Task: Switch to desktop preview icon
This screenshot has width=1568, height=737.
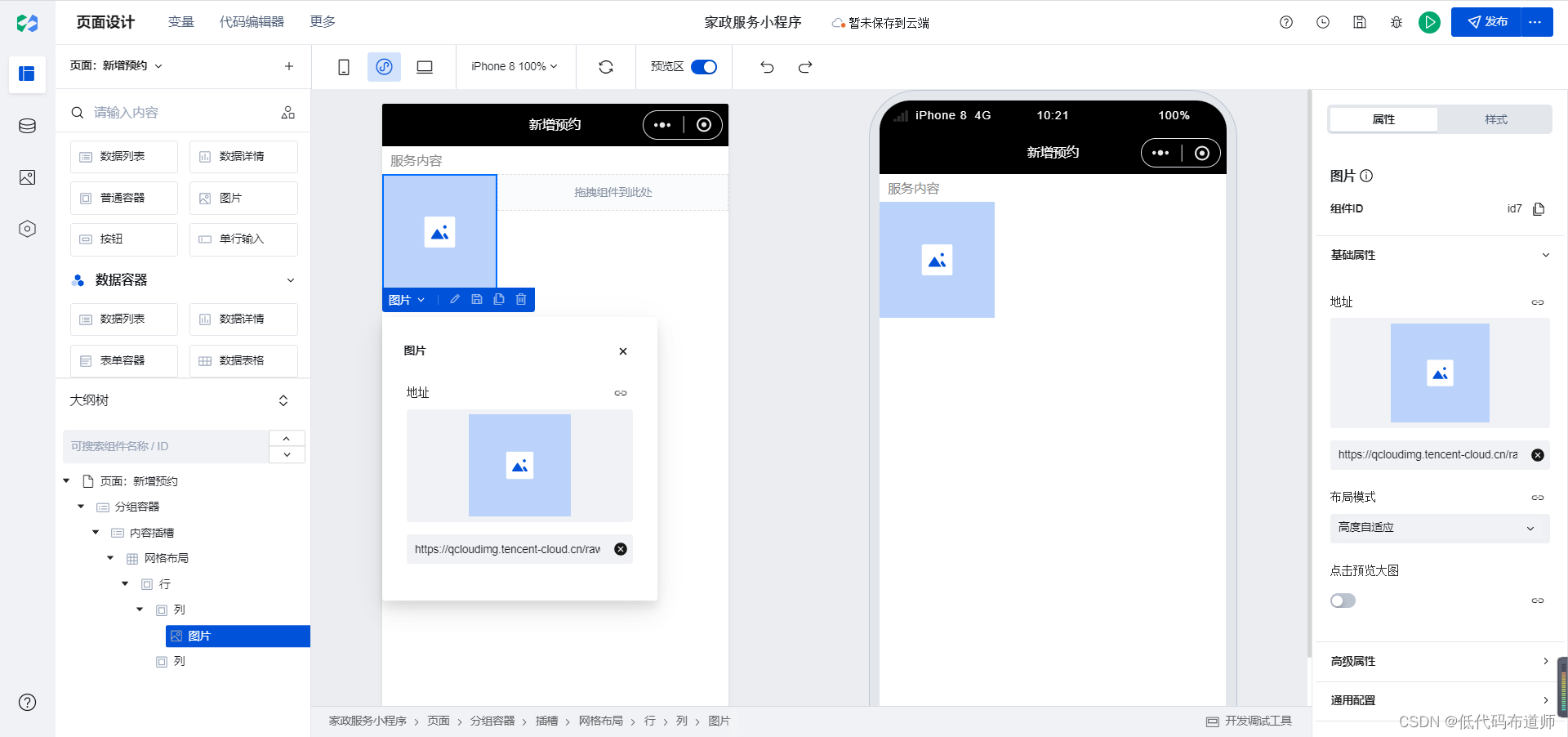Action: pos(425,67)
